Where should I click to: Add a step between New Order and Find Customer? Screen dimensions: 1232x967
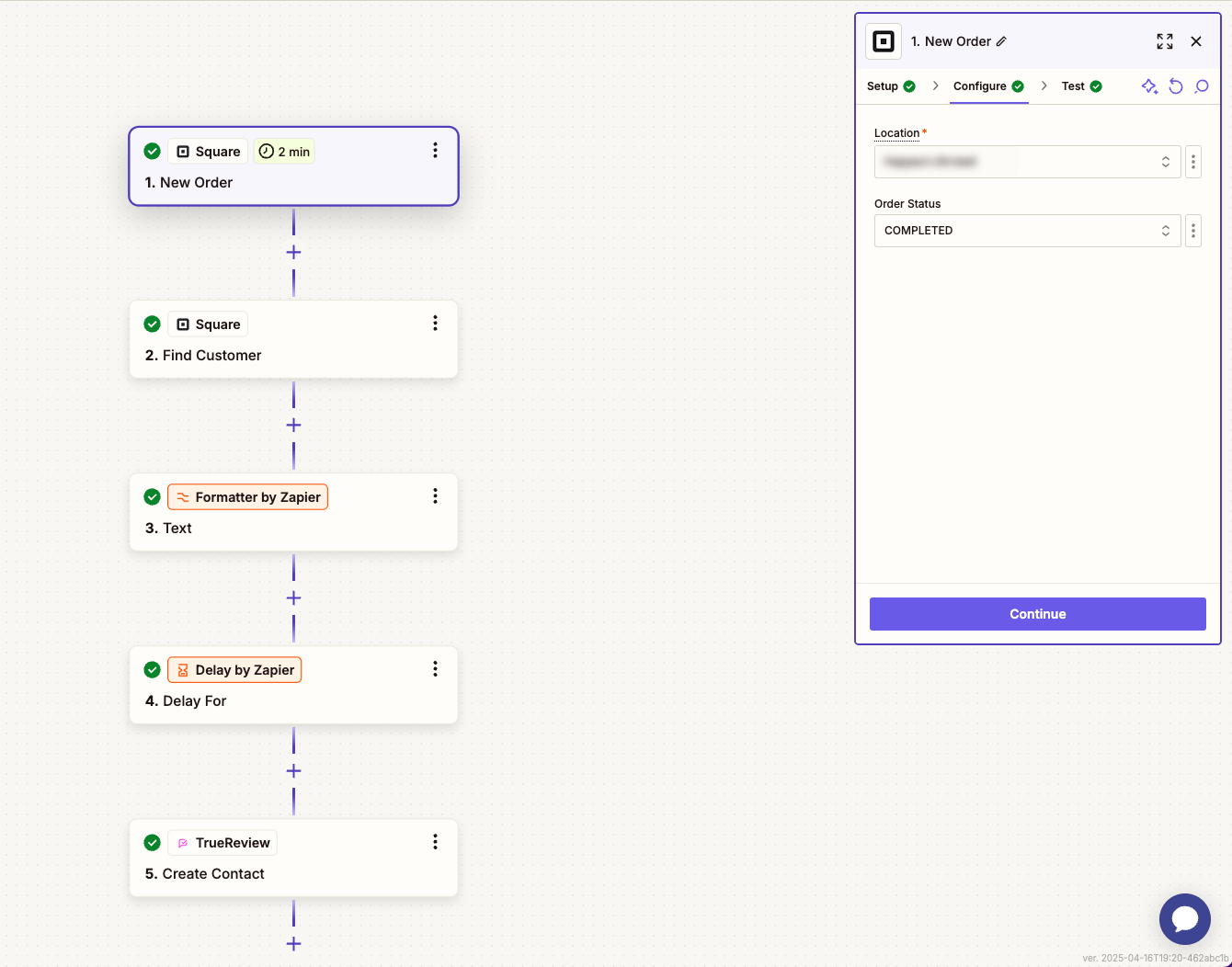(293, 252)
